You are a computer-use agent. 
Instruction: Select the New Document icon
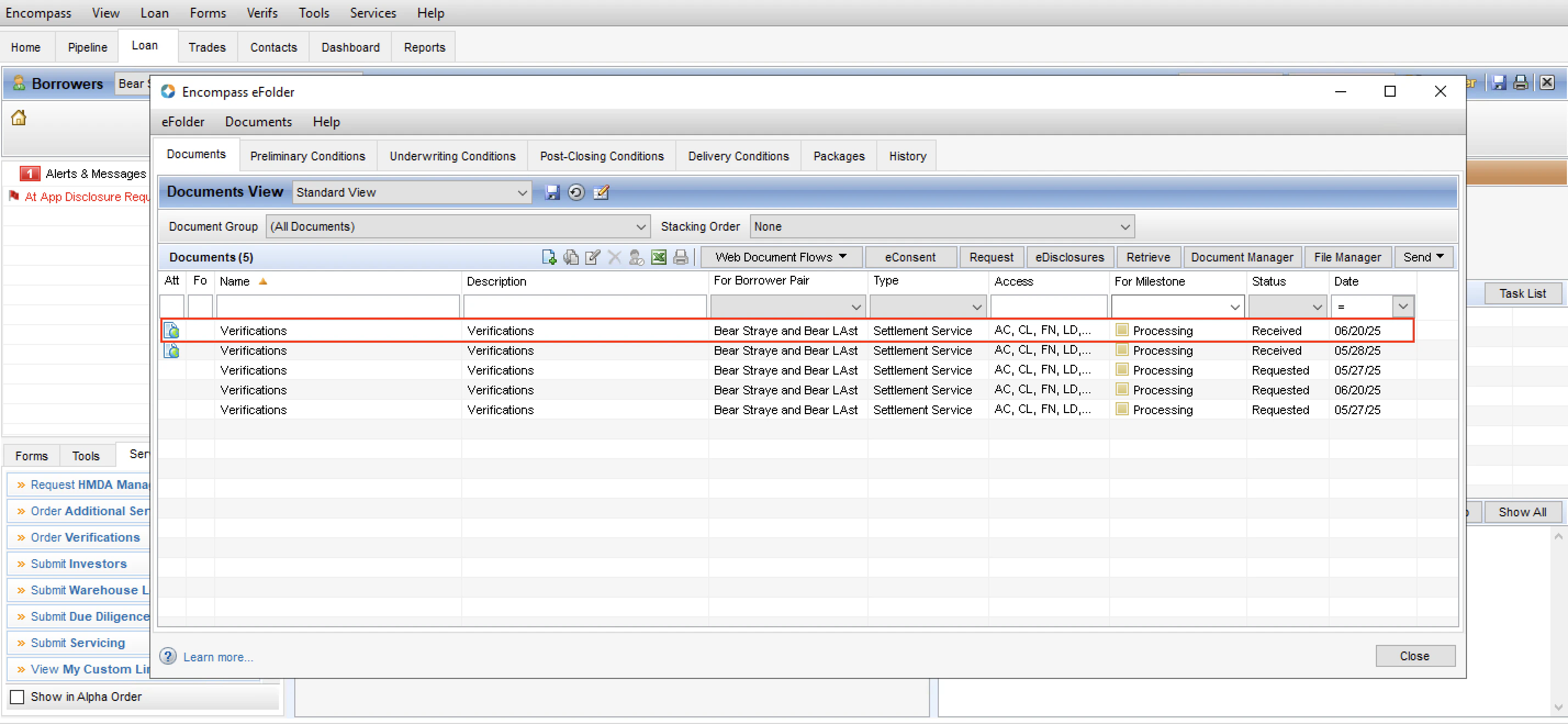(548, 257)
